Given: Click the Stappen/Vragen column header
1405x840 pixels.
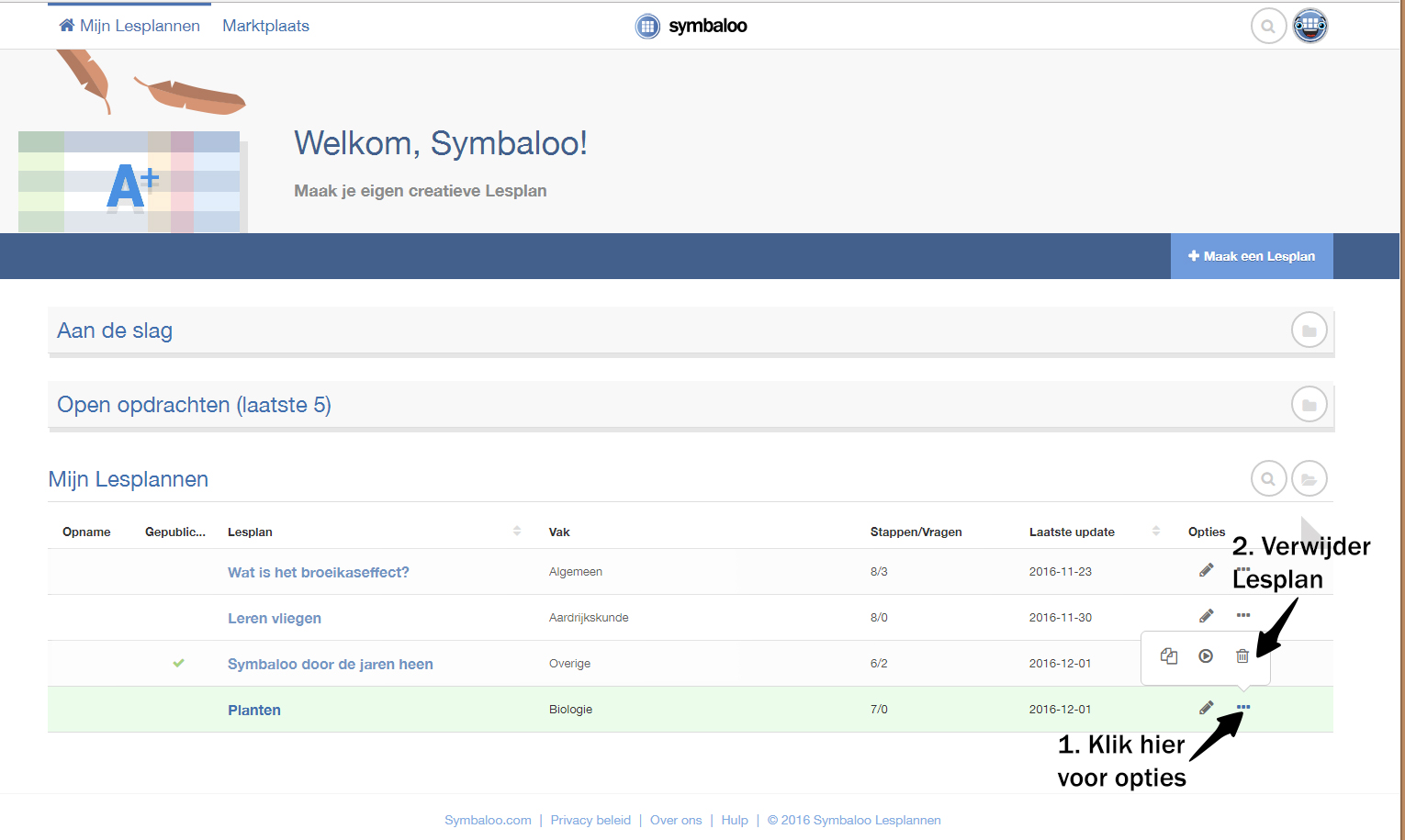Looking at the screenshot, I should [916, 532].
